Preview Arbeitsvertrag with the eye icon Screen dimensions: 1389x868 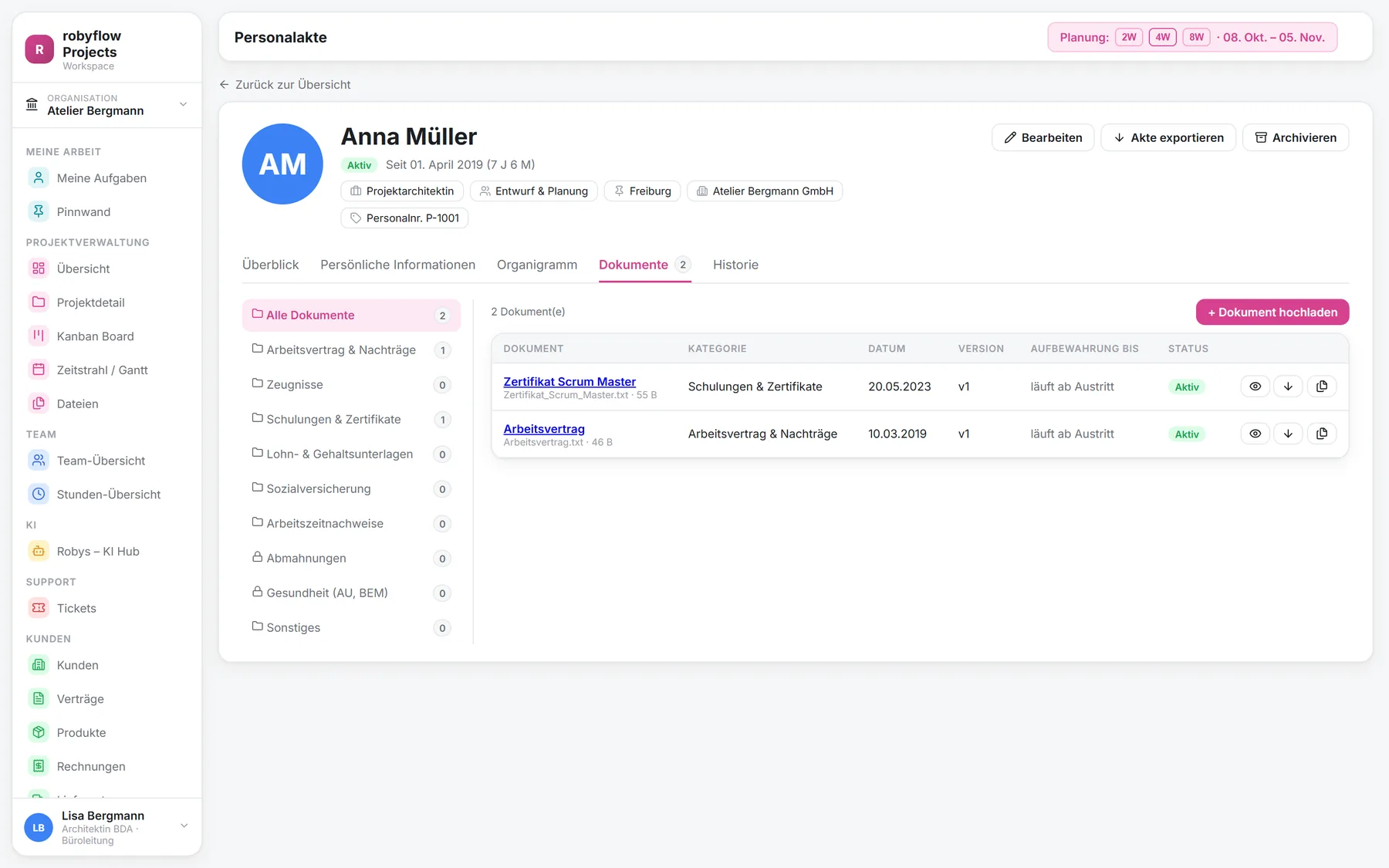1256,434
